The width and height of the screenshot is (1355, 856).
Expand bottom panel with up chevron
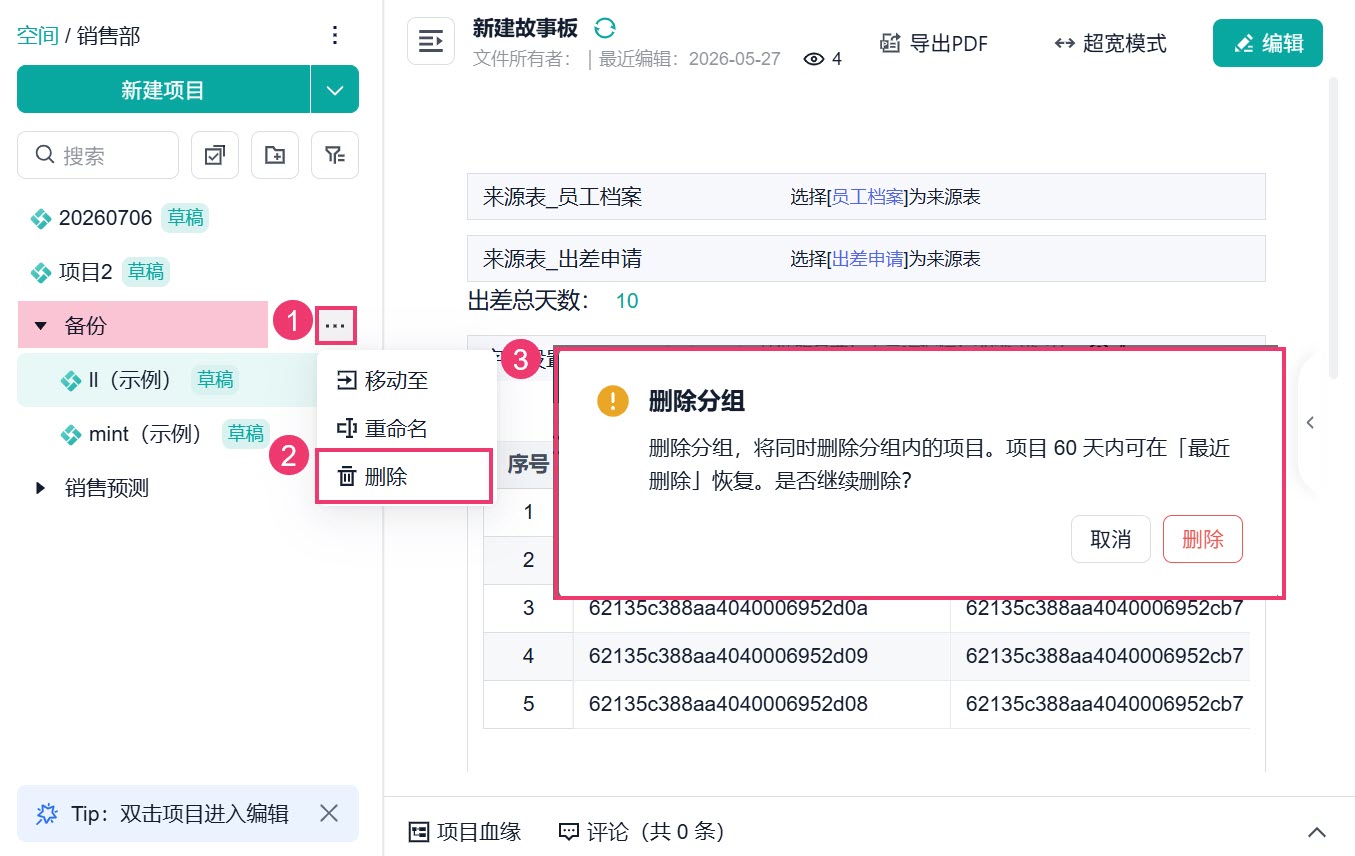(x=1317, y=832)
